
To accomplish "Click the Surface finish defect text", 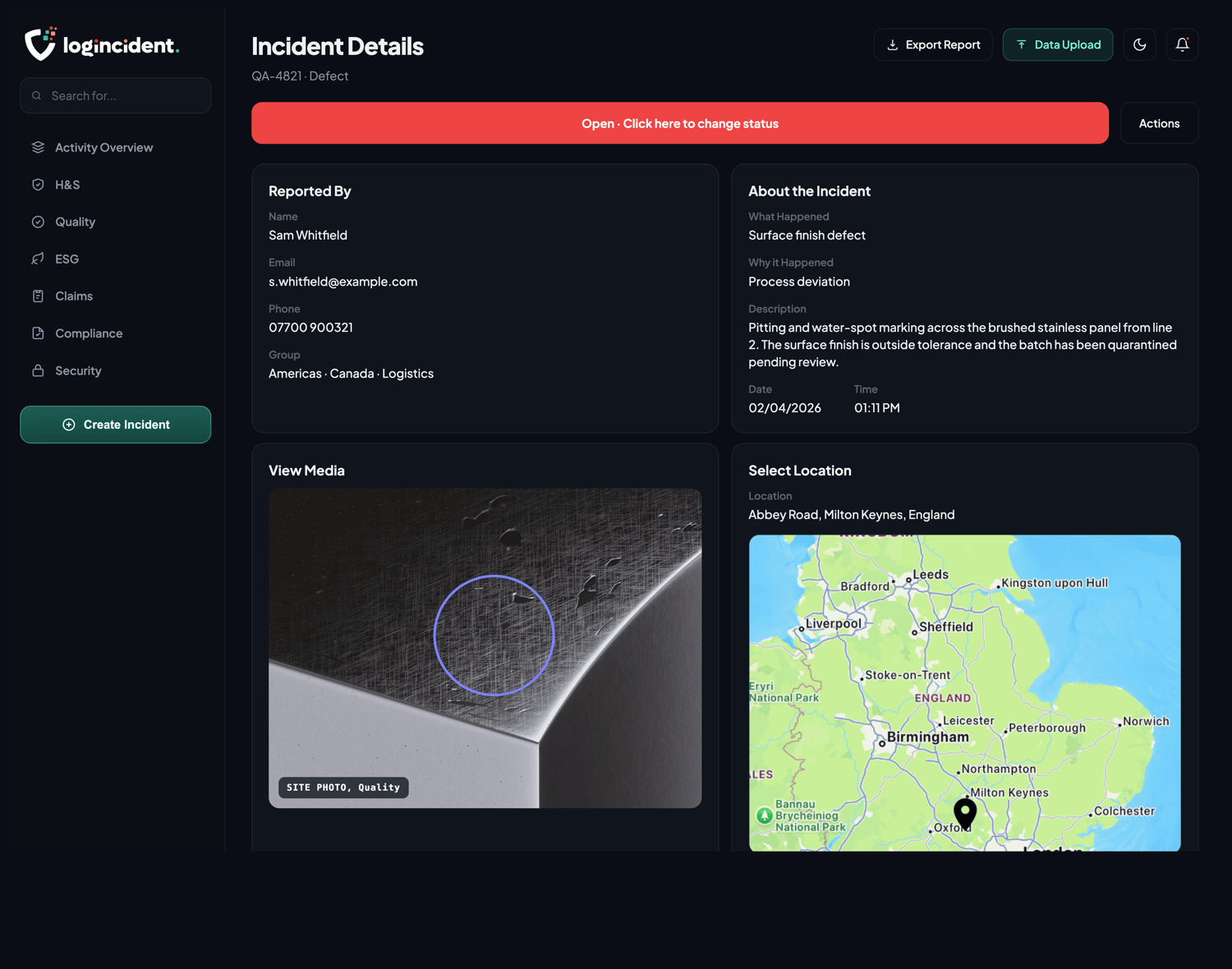I will point(807,236).
